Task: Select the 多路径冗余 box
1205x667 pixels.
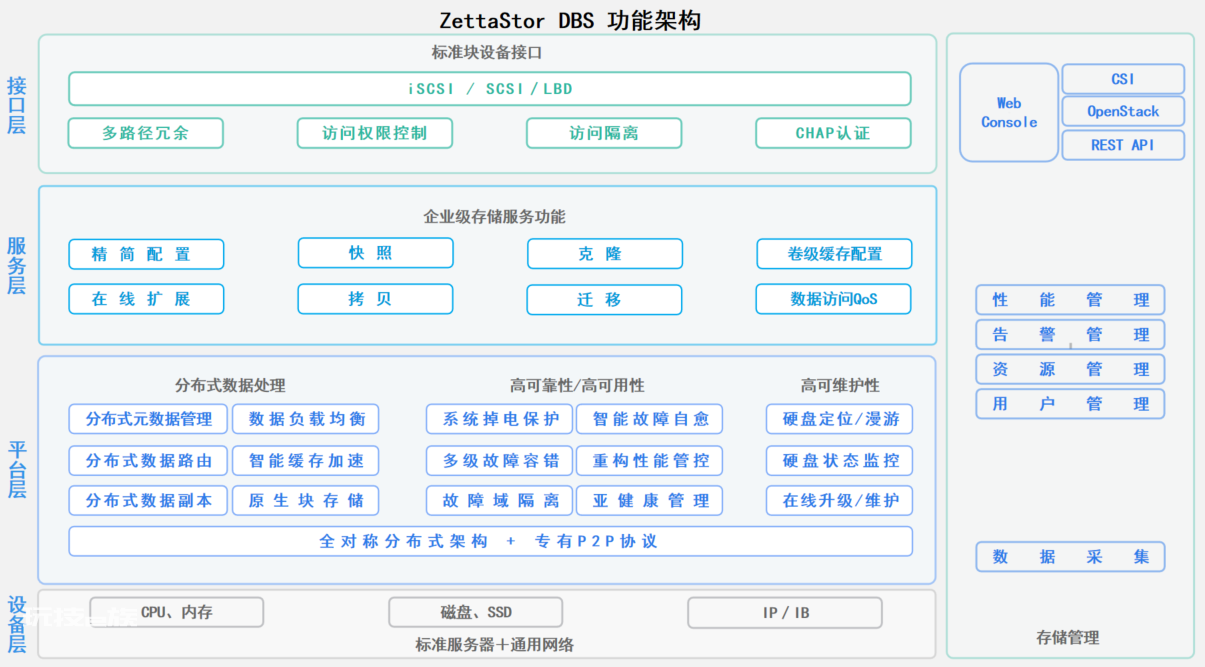Action: (146, 133)
